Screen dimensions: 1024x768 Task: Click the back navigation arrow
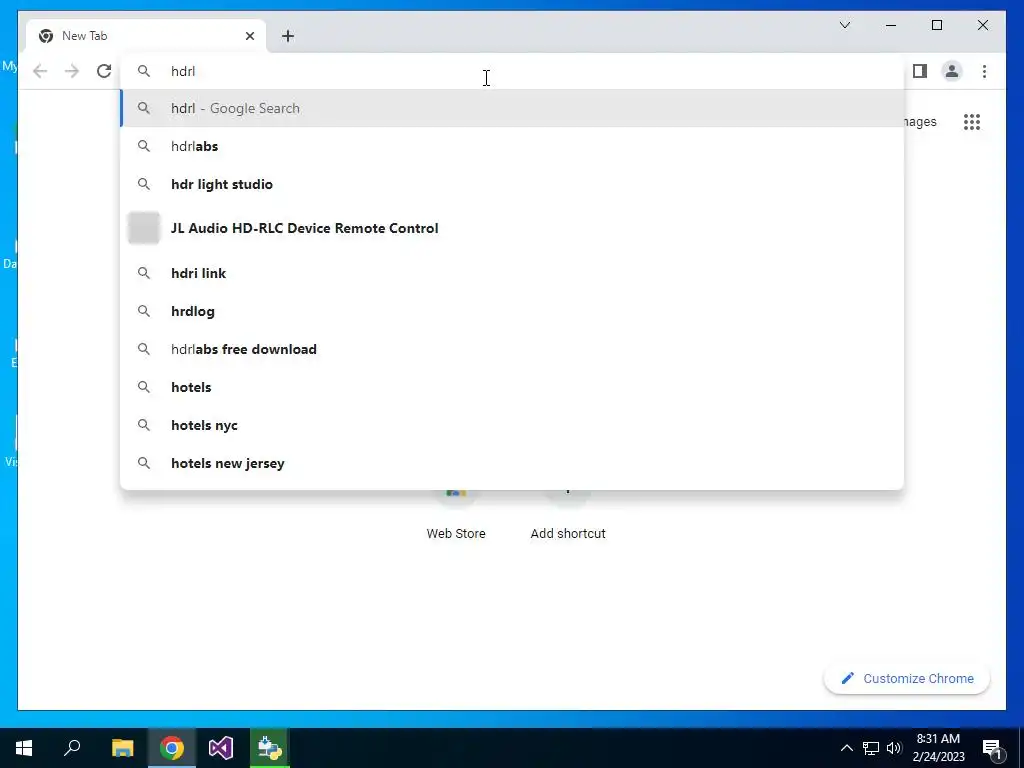[x=40, y=71]
